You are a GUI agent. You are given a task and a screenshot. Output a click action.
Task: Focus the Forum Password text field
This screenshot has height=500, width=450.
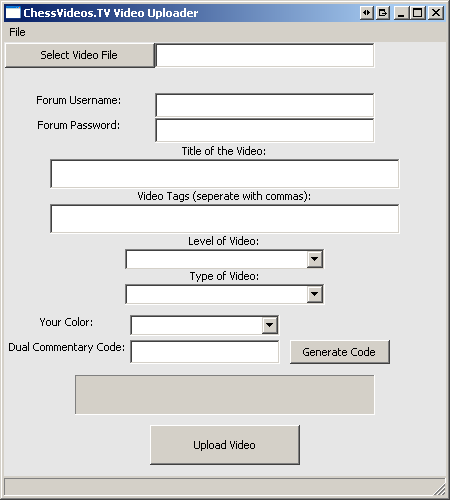tap(265, 130)
